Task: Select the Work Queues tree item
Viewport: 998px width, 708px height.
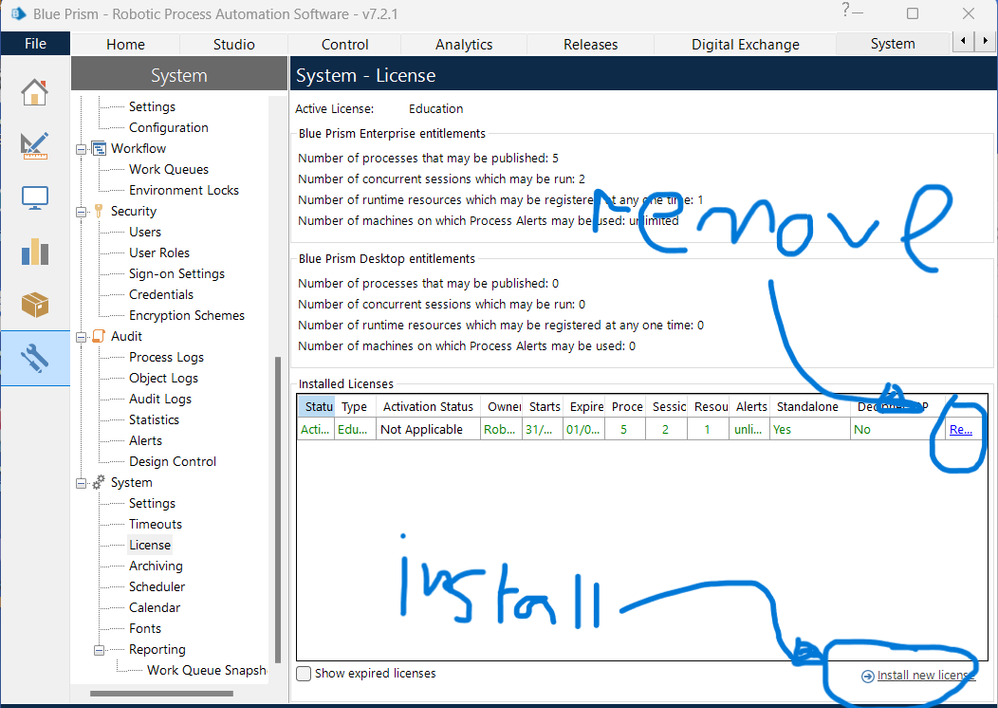Action: point(169,169)
